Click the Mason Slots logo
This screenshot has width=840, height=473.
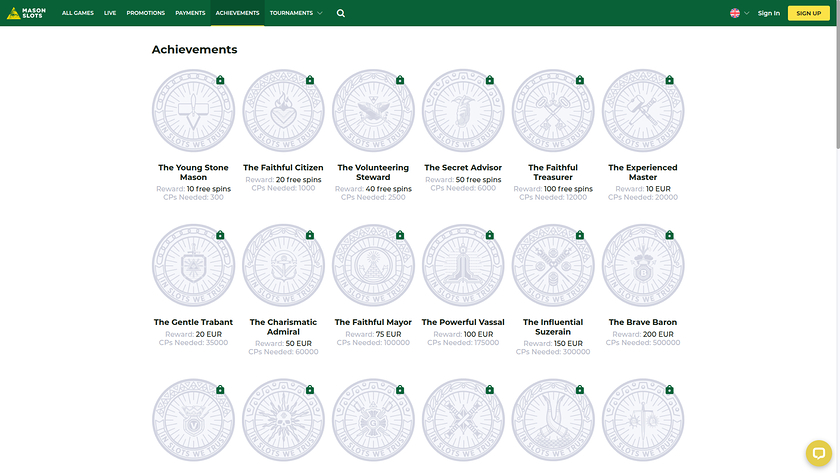coord(27,13)
